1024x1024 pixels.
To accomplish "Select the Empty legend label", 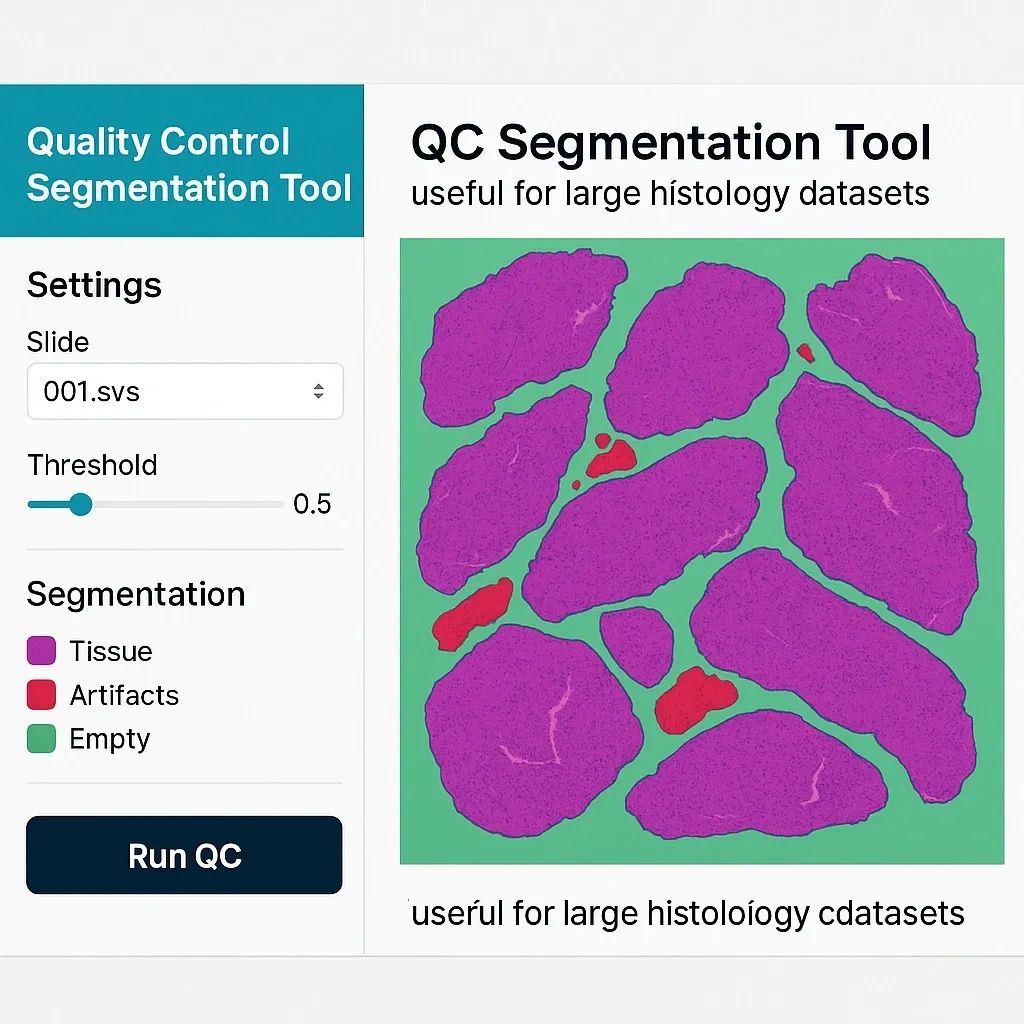I will pos(109,739).
